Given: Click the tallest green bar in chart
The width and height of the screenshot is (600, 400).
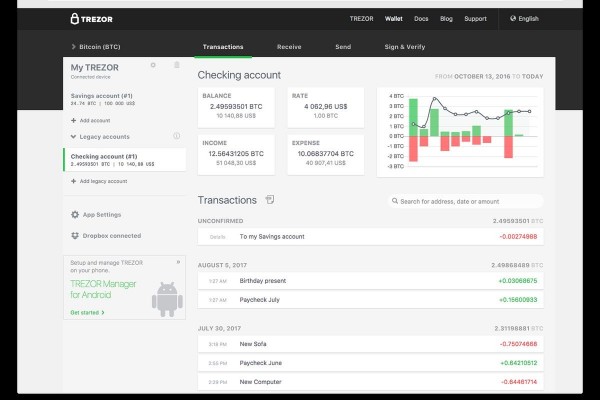Looking at the screenshot, I should tap(413, 118).
